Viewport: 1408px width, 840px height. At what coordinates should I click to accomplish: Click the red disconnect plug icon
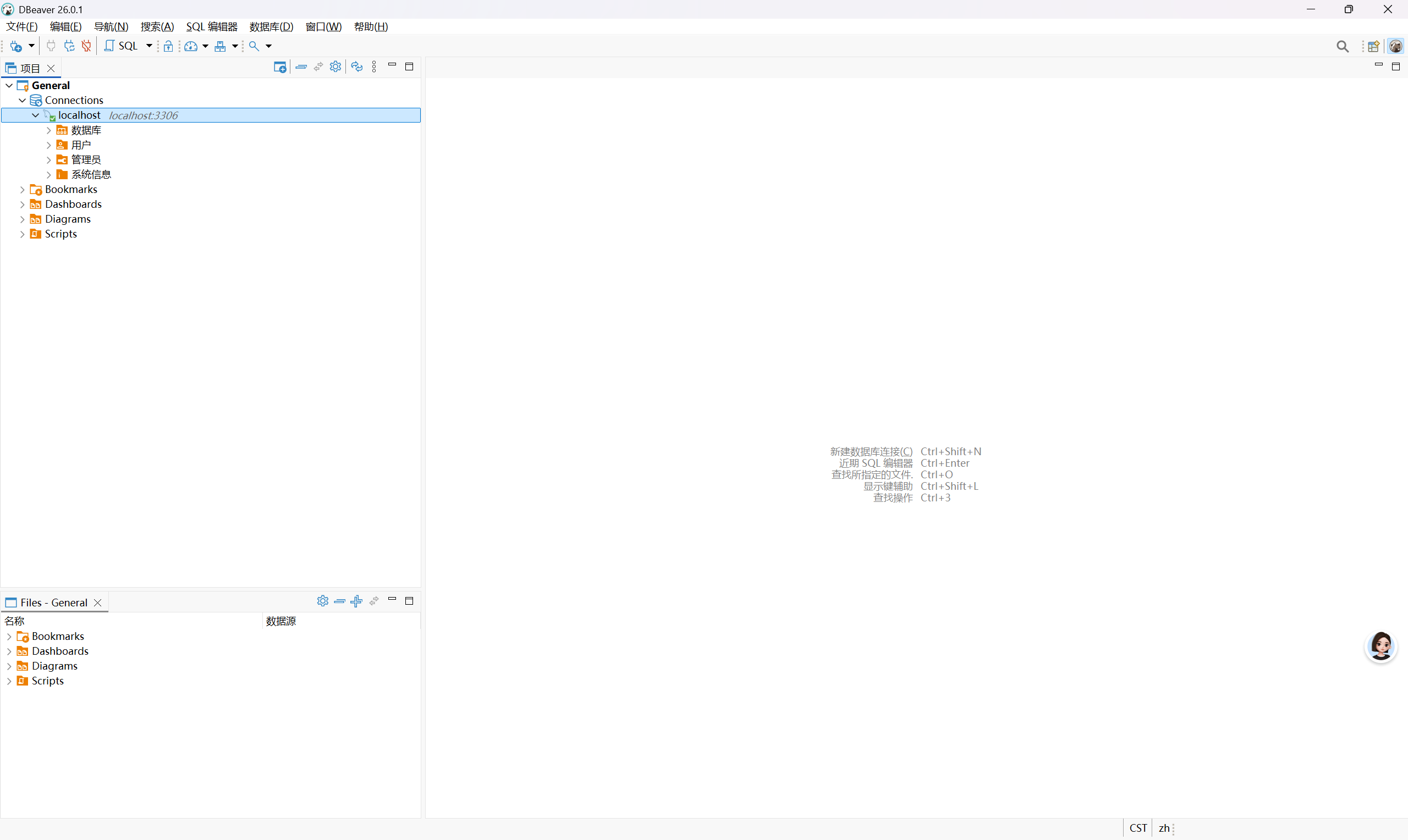(86, 46)
